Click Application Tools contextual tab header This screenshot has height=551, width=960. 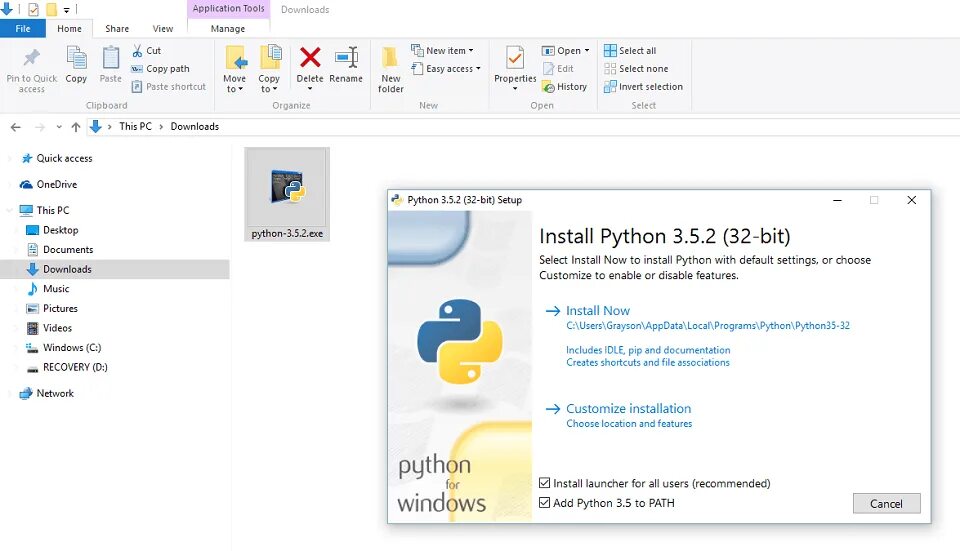(x=228, y=9)
